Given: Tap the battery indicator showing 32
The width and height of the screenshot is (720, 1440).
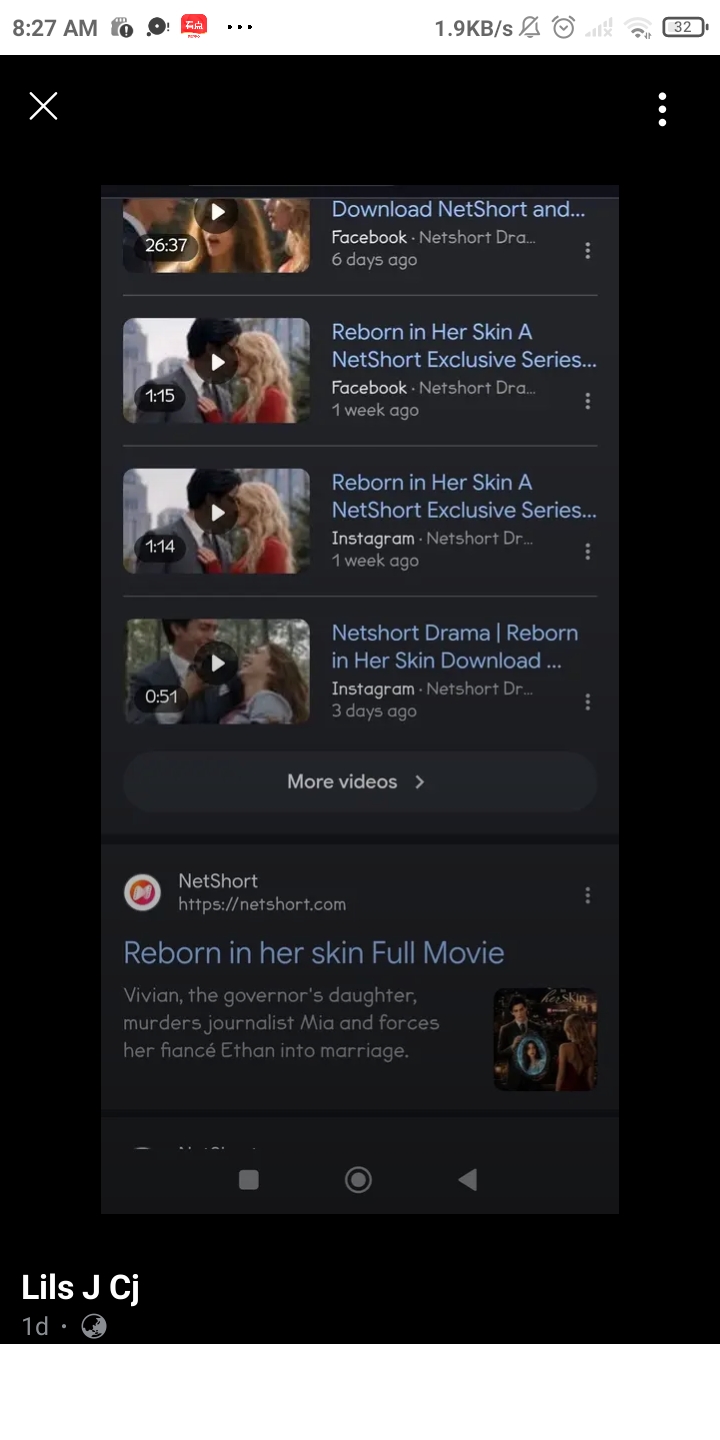Looking at the screenshot, I should [x=683, y=27].
